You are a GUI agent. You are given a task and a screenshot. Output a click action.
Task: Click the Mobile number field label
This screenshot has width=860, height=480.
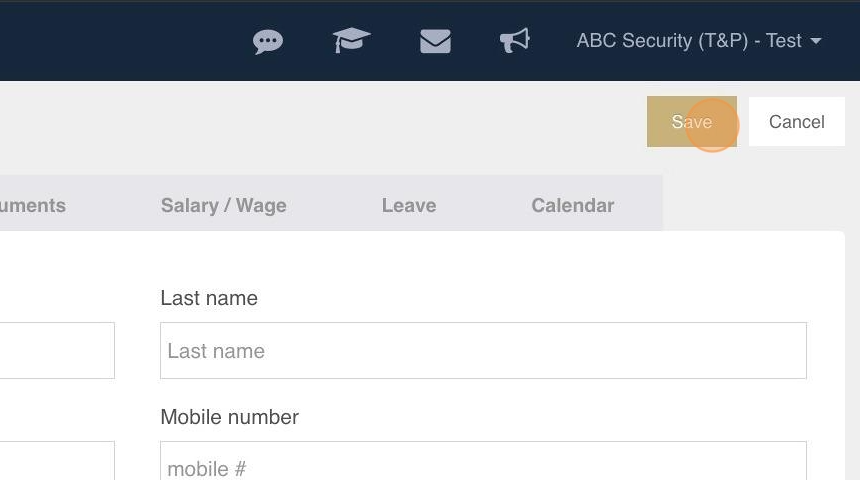[229, 417]
